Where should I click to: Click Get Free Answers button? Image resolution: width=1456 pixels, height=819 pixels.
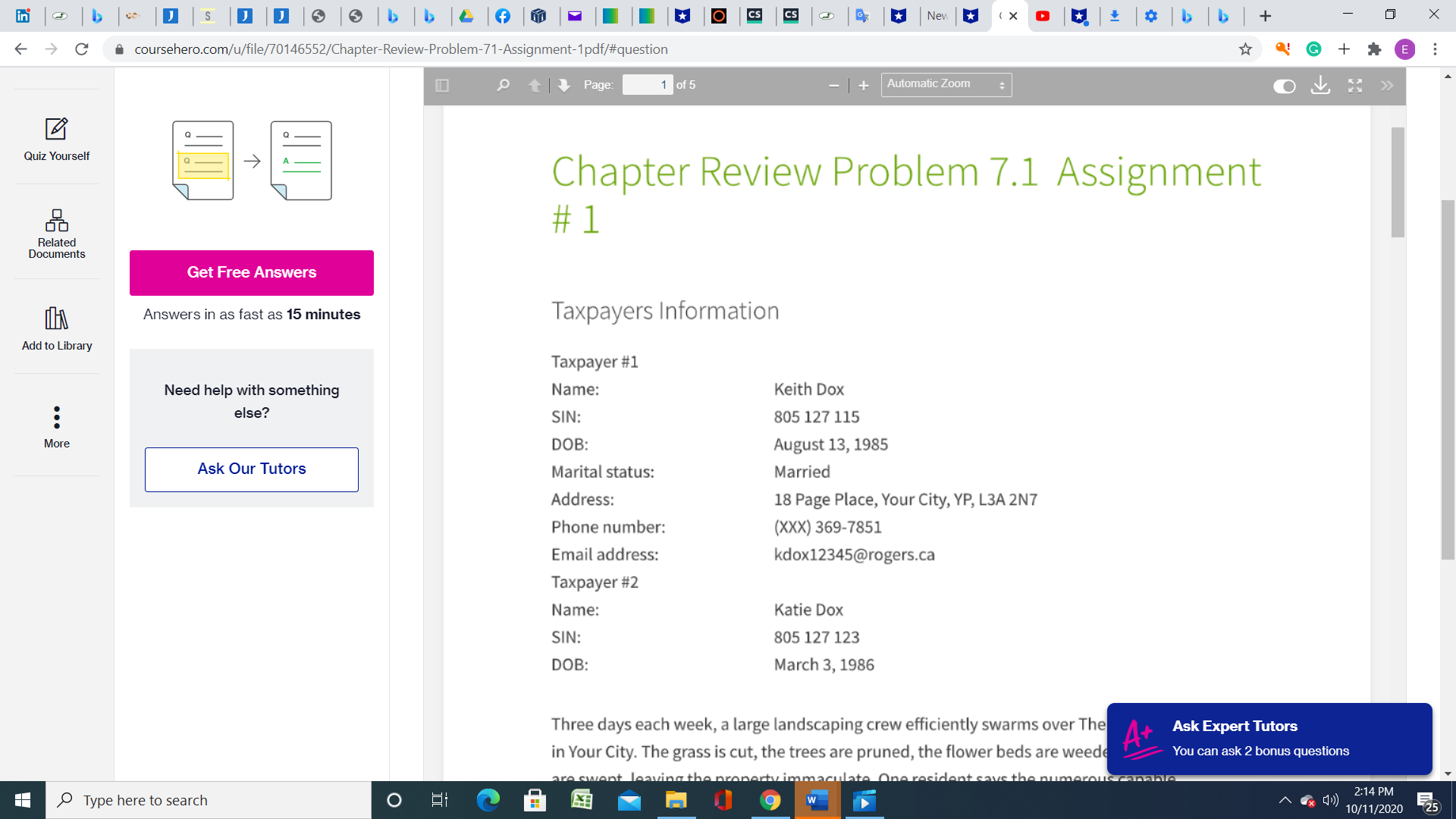point(252,273)
